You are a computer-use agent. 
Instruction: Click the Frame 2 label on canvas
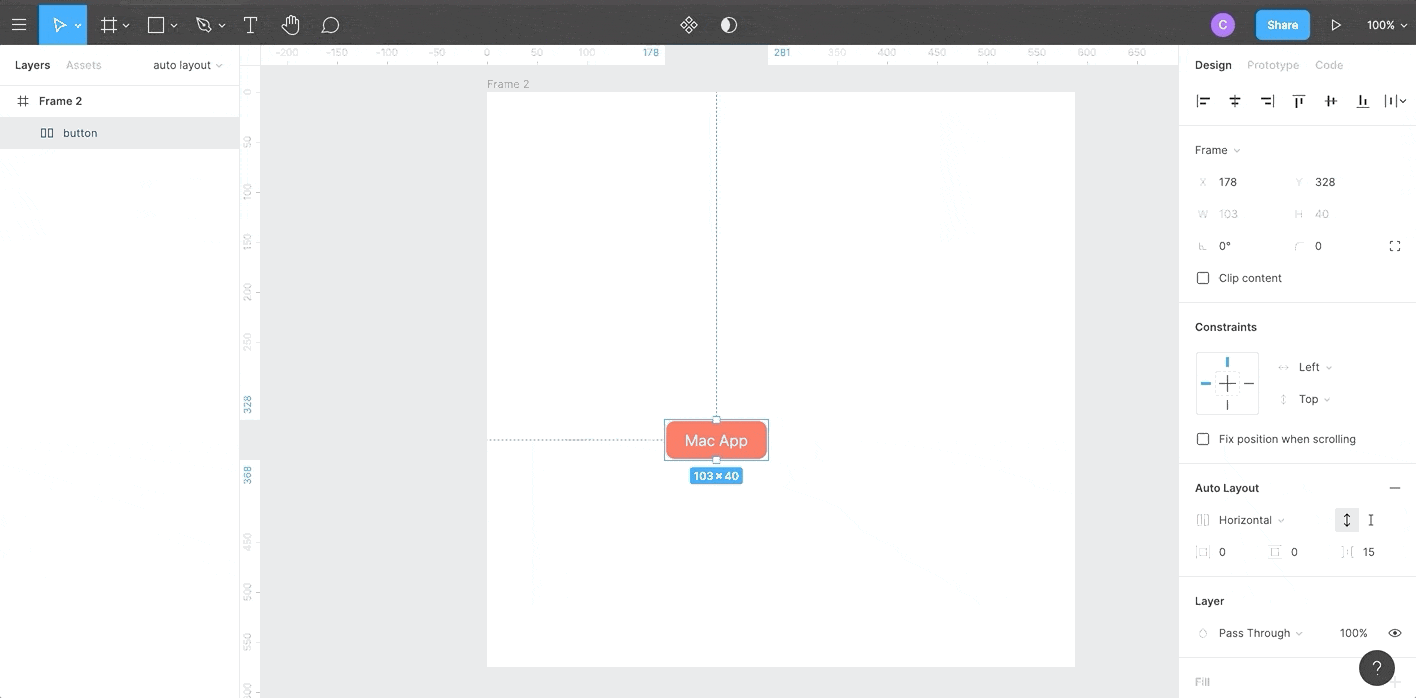click(508, 84)
